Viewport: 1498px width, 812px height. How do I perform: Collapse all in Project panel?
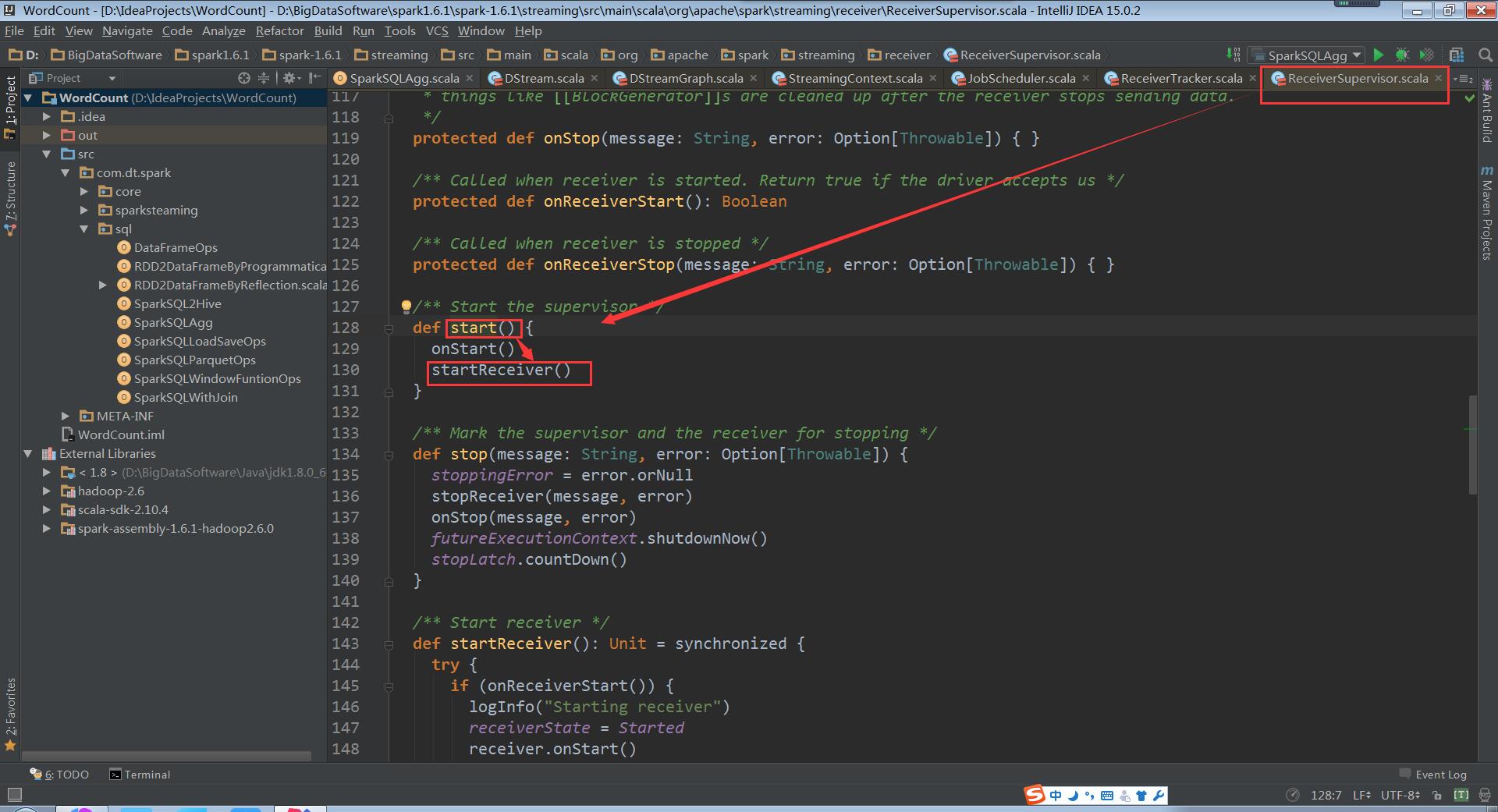pos(264,78)
